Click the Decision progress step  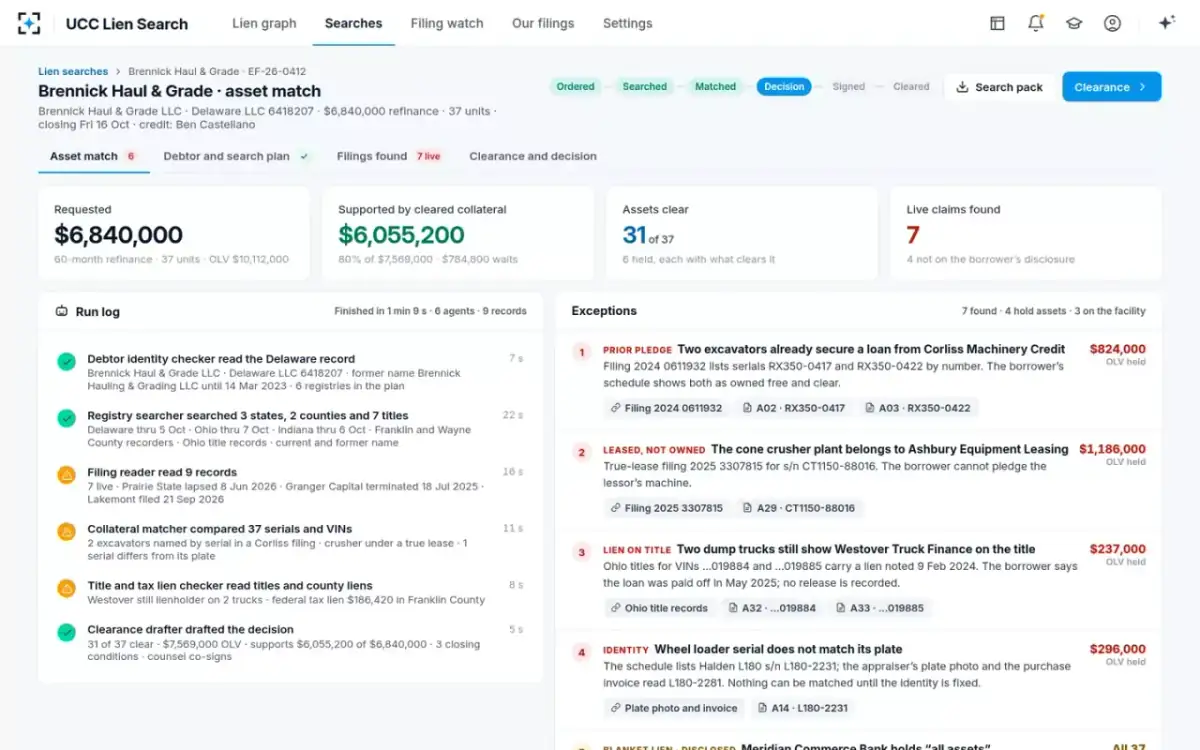click(x=784, y=87)
